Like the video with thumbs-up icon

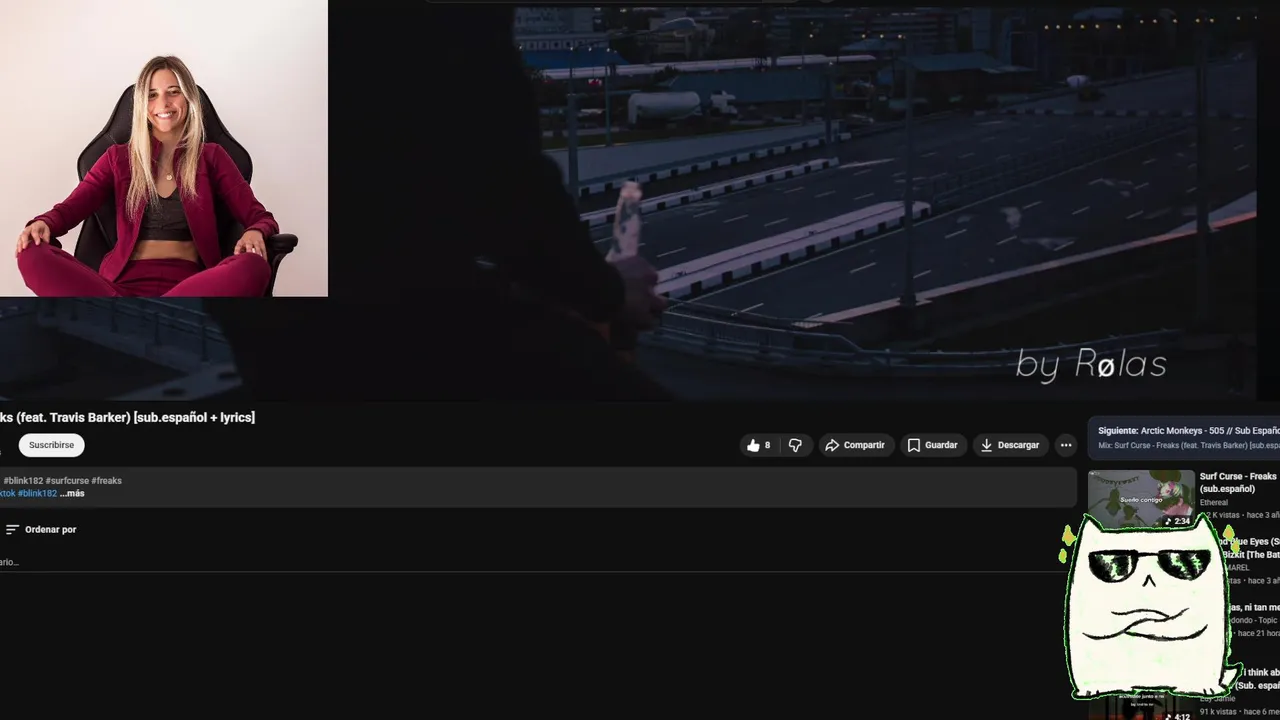pyautogui.click(x=753, y=445)
